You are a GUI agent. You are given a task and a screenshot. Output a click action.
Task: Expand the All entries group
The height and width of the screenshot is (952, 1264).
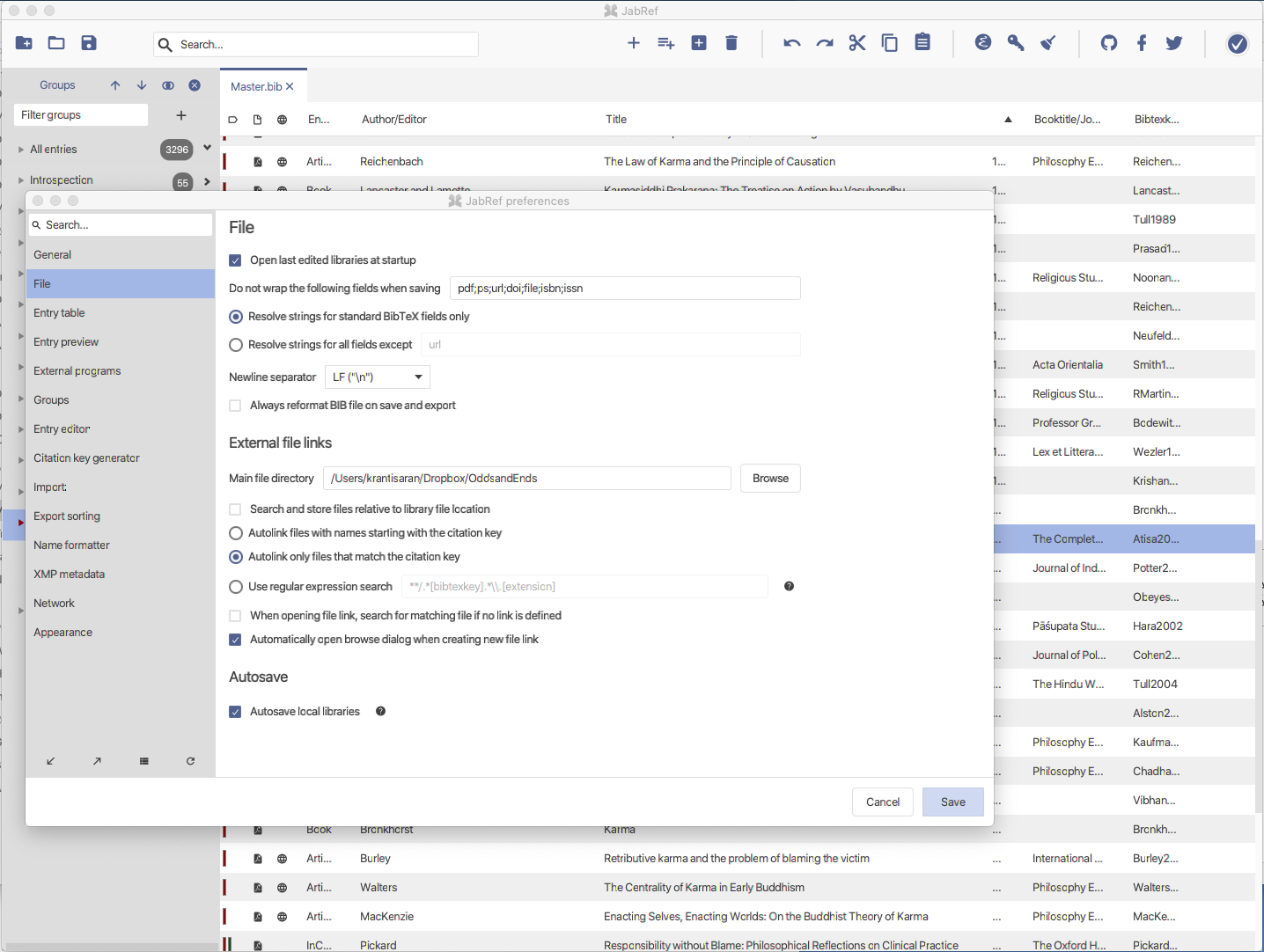pos(21,150)
